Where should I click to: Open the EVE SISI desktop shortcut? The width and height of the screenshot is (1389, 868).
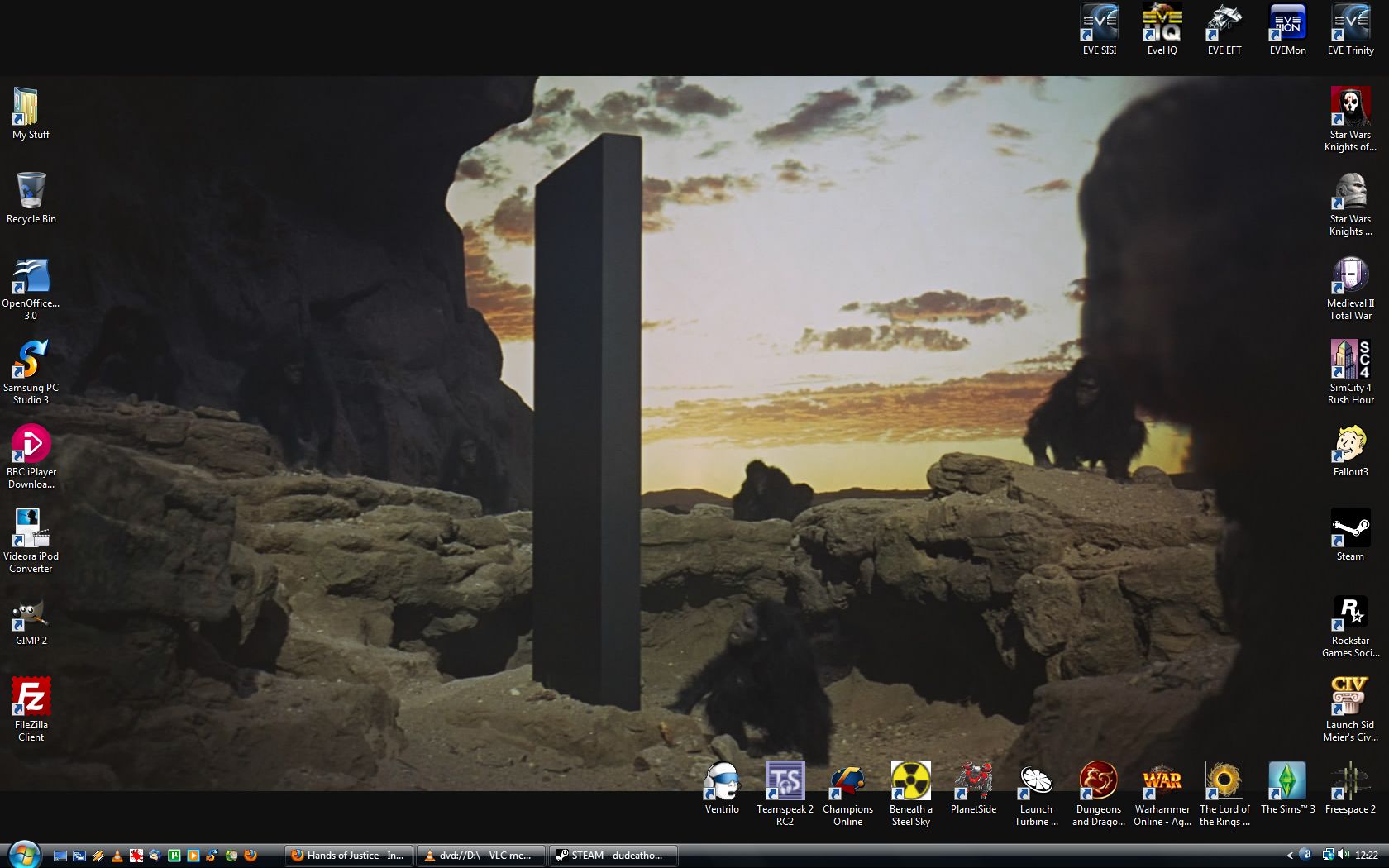pyautogui.click(x=1099, y=23)
